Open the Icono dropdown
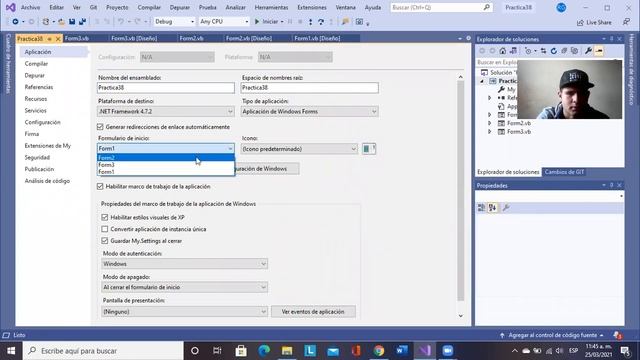This screenshot has width=640, height=360. click(x=299, y=149)
